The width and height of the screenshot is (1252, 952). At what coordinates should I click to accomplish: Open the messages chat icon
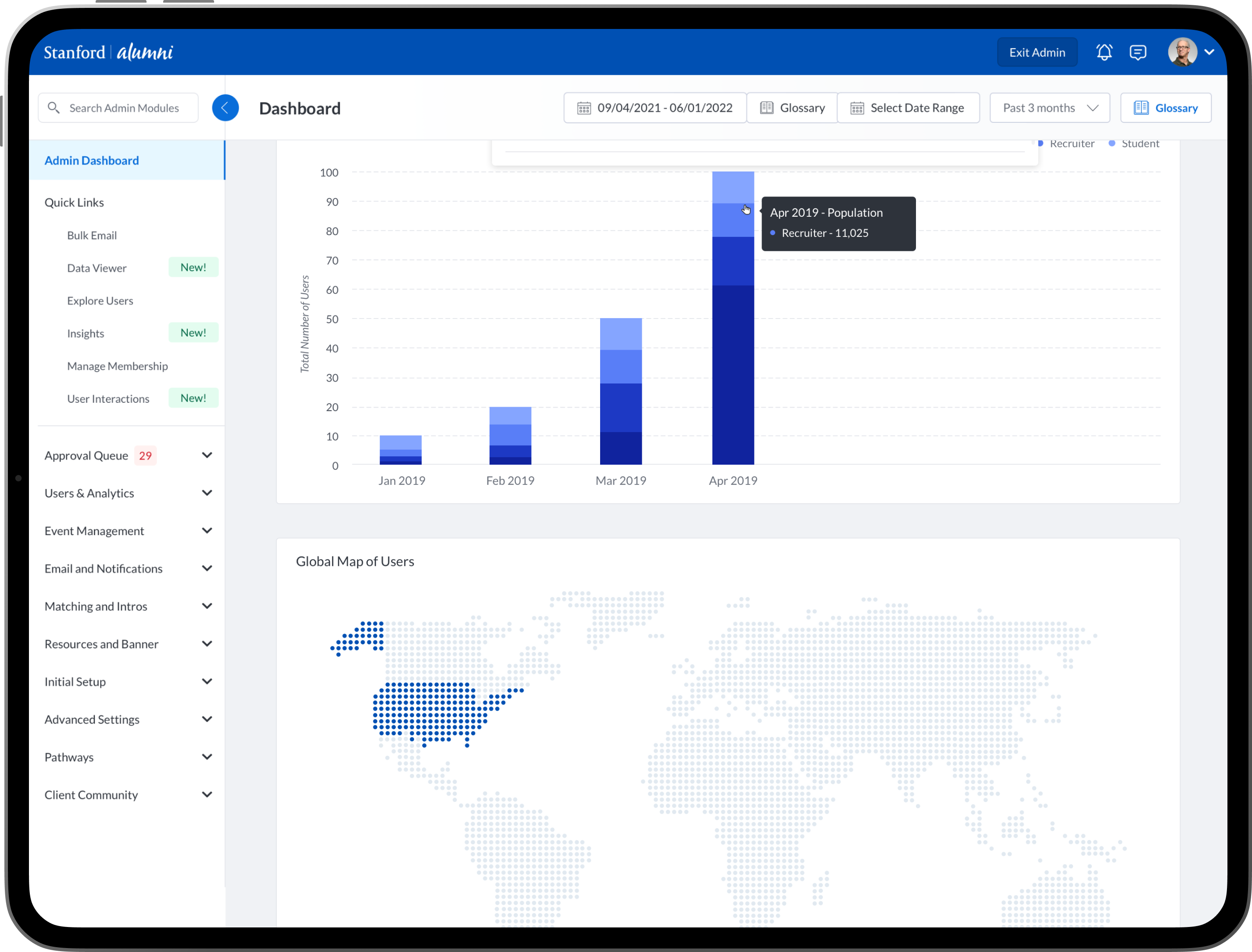point(1138,52)
